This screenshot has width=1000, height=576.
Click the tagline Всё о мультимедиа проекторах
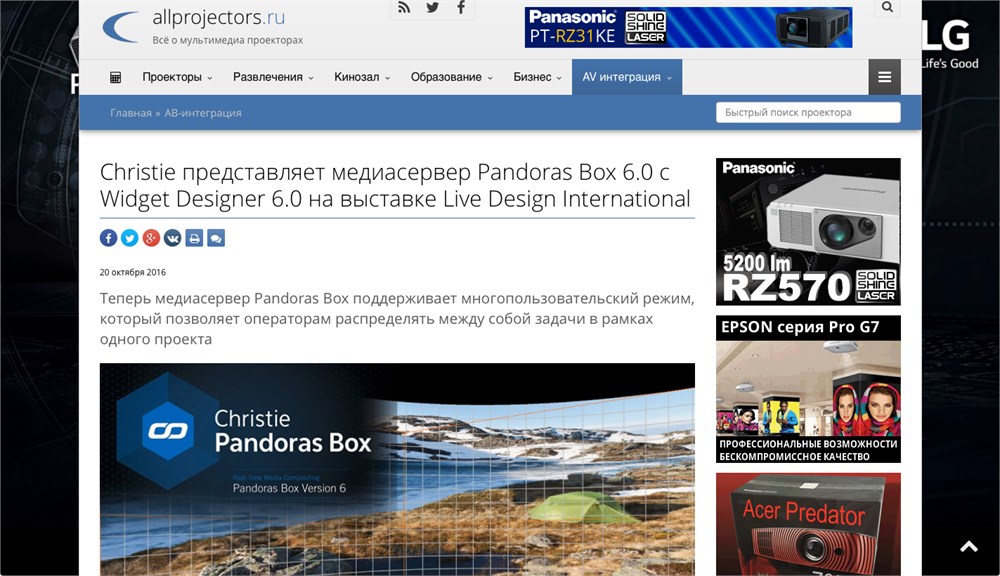pyautogui.click(x=228, y=40)
